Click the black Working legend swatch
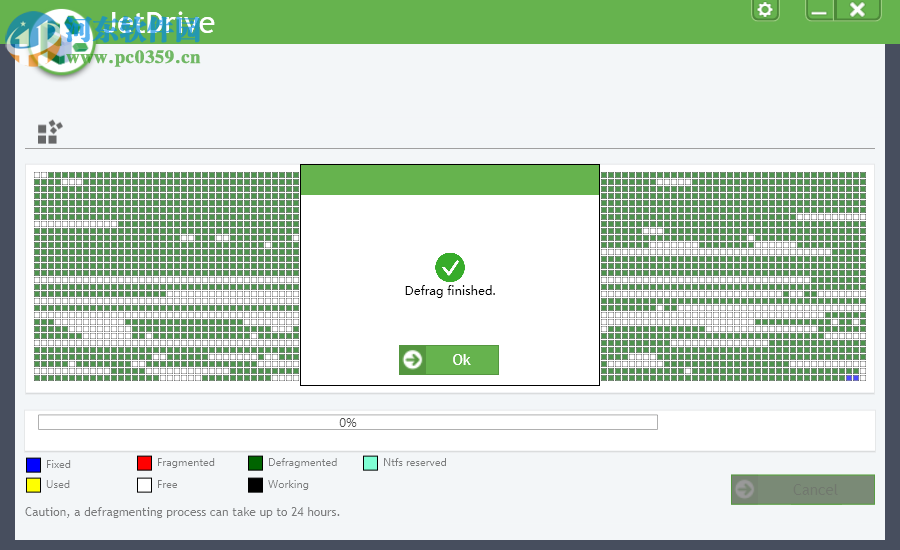 (x=255, y=485)
